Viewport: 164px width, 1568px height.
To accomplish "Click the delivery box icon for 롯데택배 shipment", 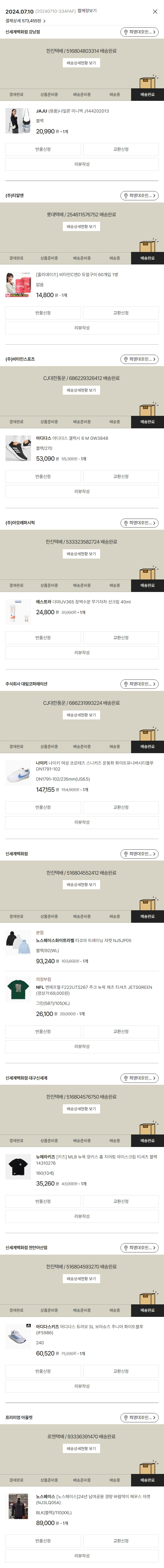I will click(147, 247).
